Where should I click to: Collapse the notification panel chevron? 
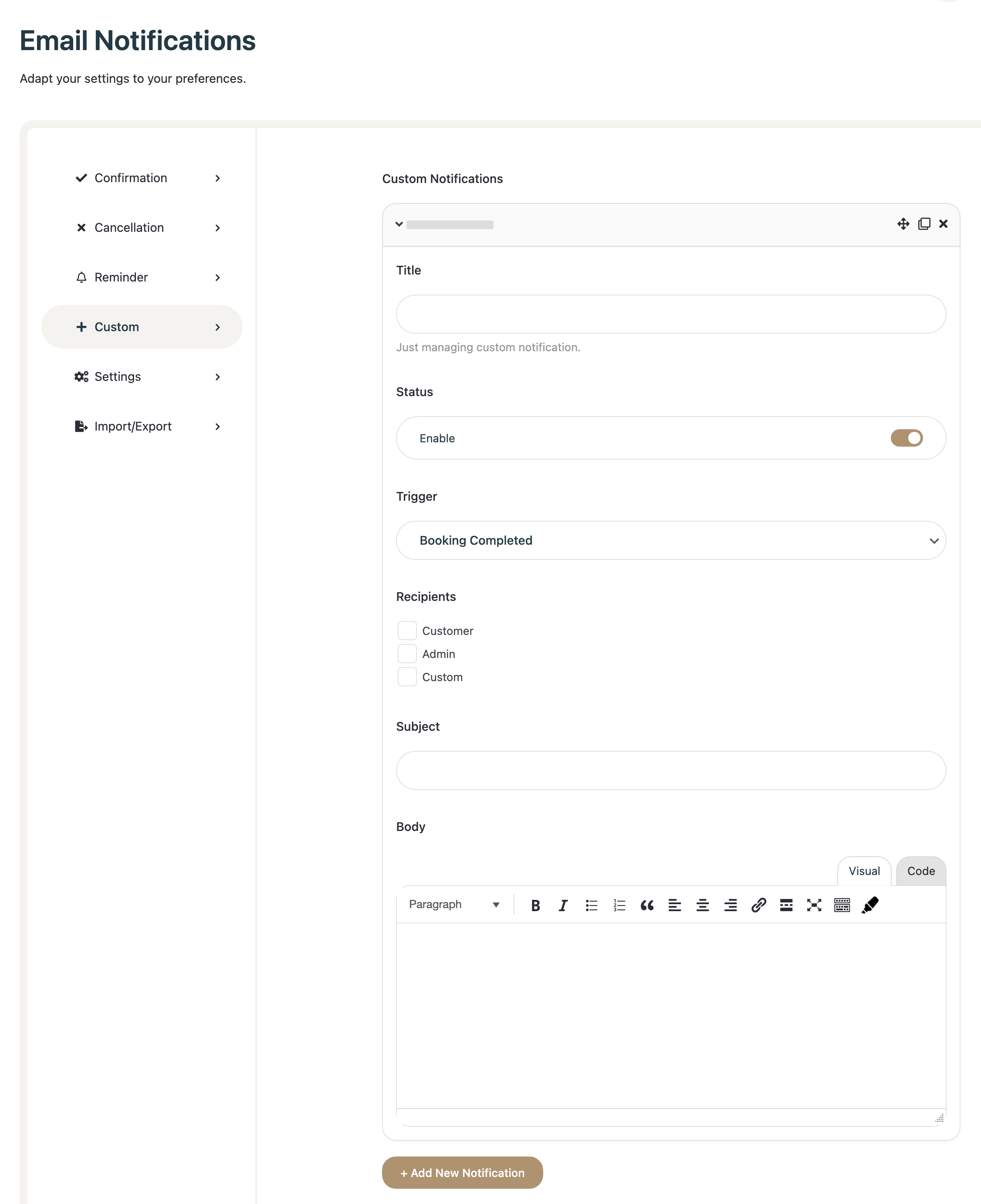pos(399,224)
